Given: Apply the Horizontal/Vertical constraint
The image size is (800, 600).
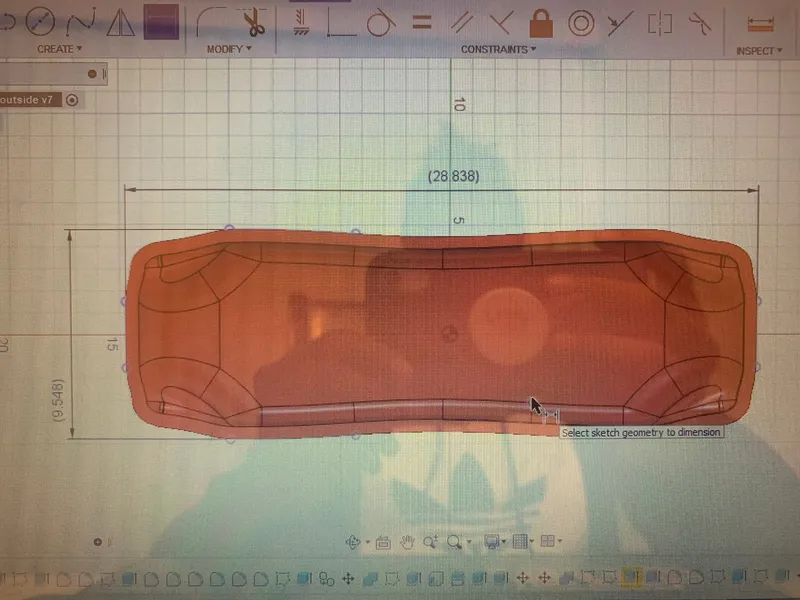Looking at the screenshot, I should [301, 22].
